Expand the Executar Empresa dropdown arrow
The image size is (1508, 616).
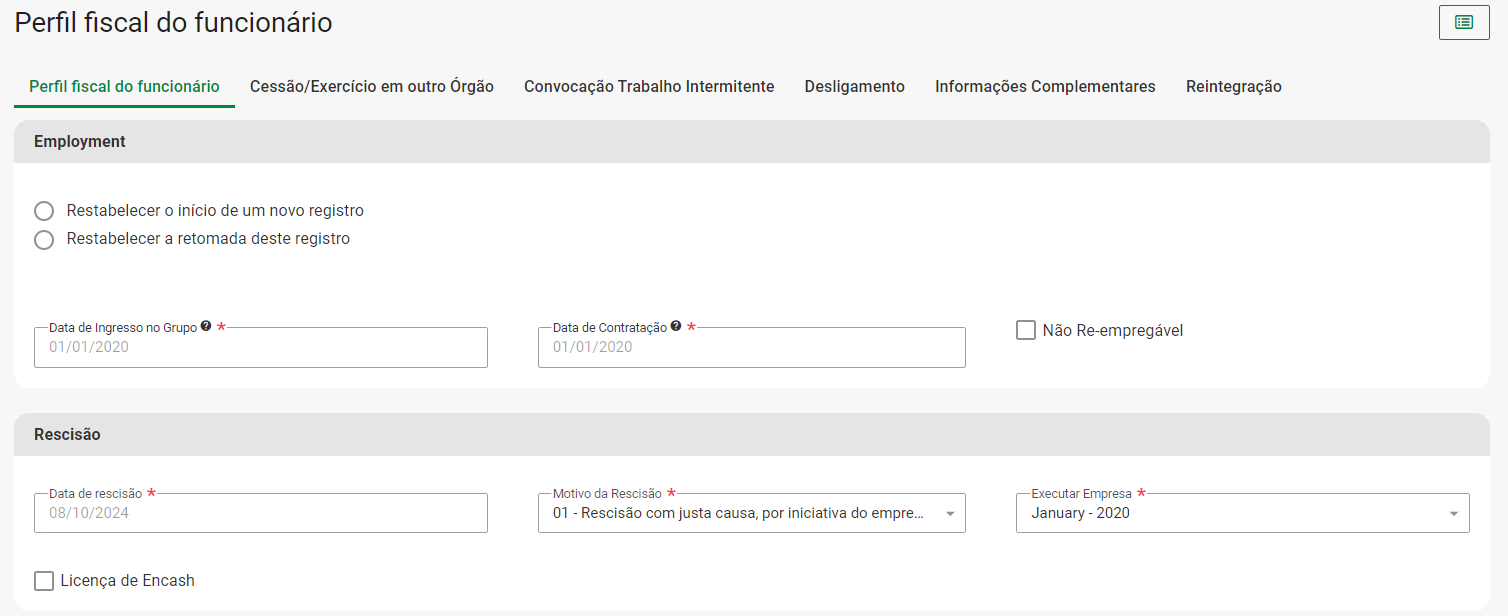(x=1452, y=514)
